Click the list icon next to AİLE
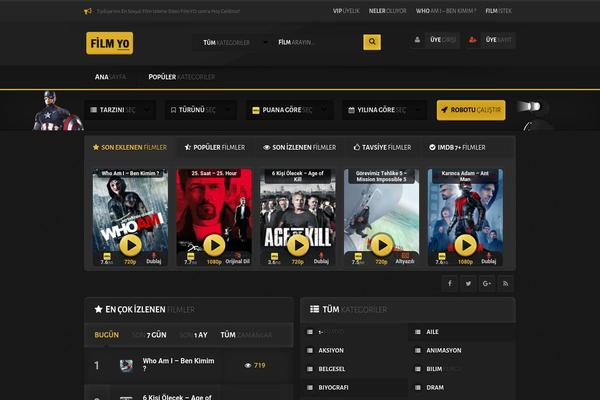Image resolution: width=600 pixels, height=400 pixels. [x=418, y=332]
